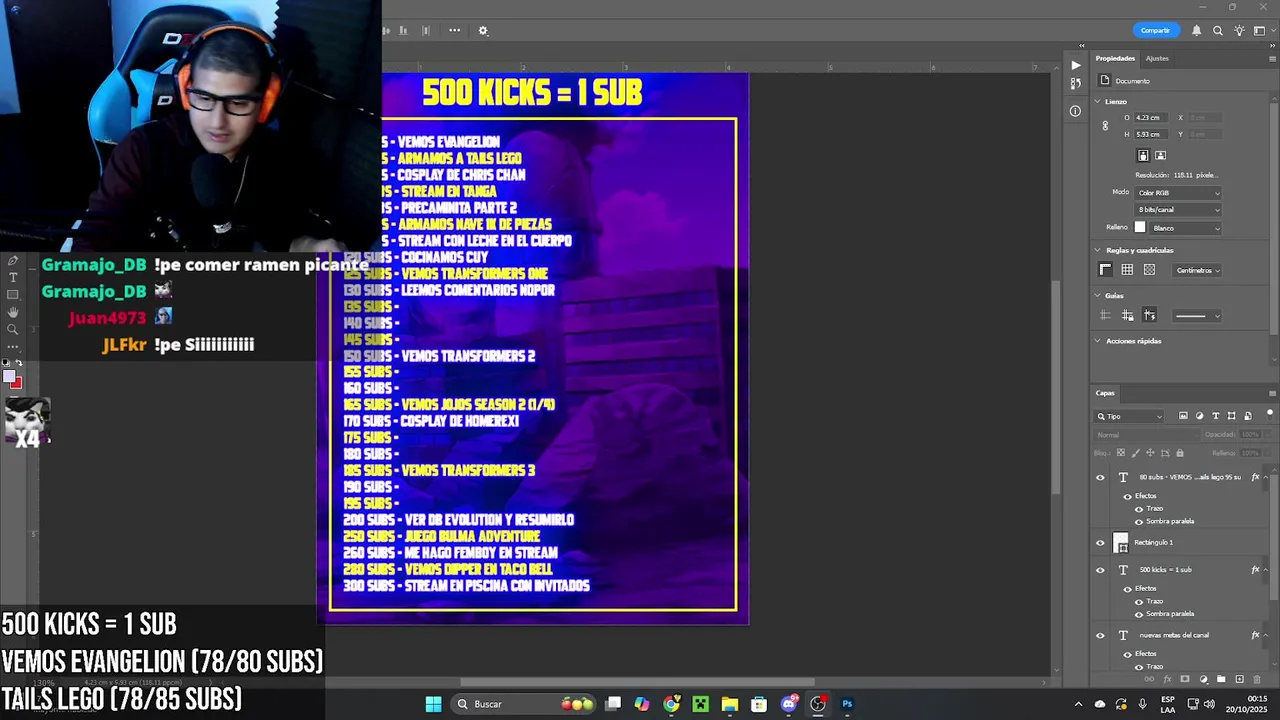This screenshot has height=720, width=1280.
Task: Hide the '500 kicks = 1 sub' layer
Action: tap(1101, 570)
